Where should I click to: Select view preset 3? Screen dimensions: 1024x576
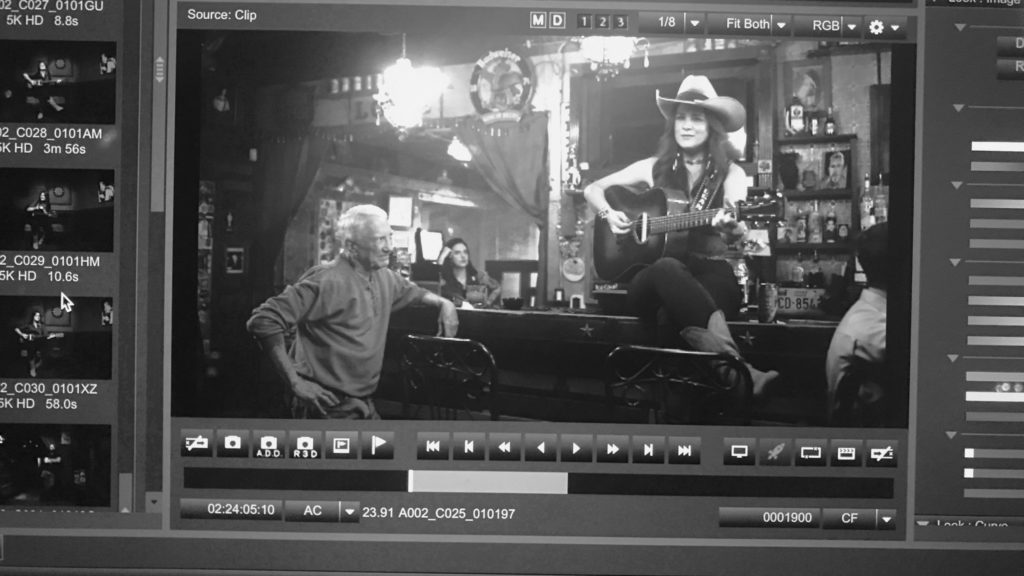(620, 23)
